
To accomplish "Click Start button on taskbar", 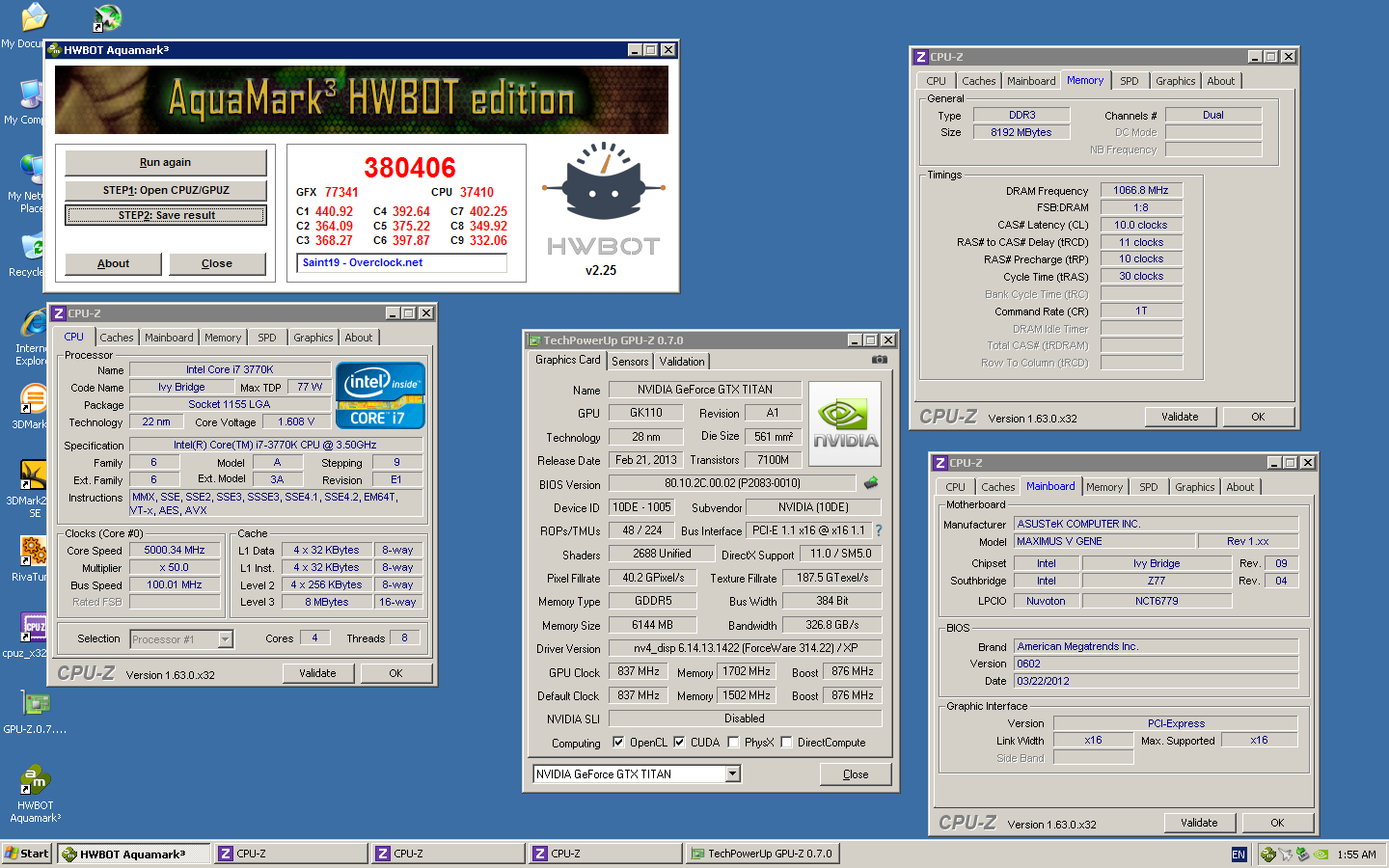I will coord(27,854).
